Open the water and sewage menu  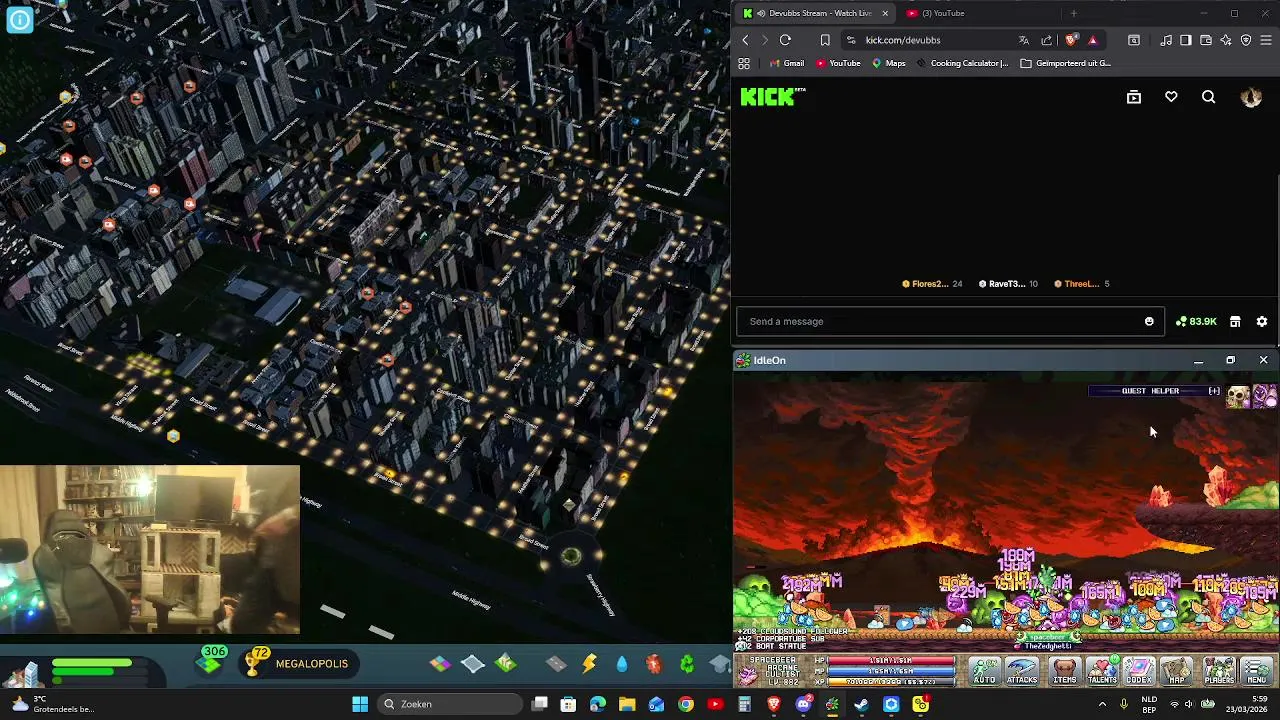[x=622, y=664]
